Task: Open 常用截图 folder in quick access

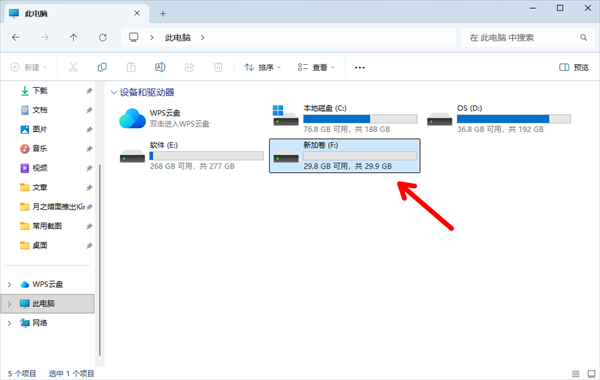Action: pyautogui.click(x=47, y=226)
